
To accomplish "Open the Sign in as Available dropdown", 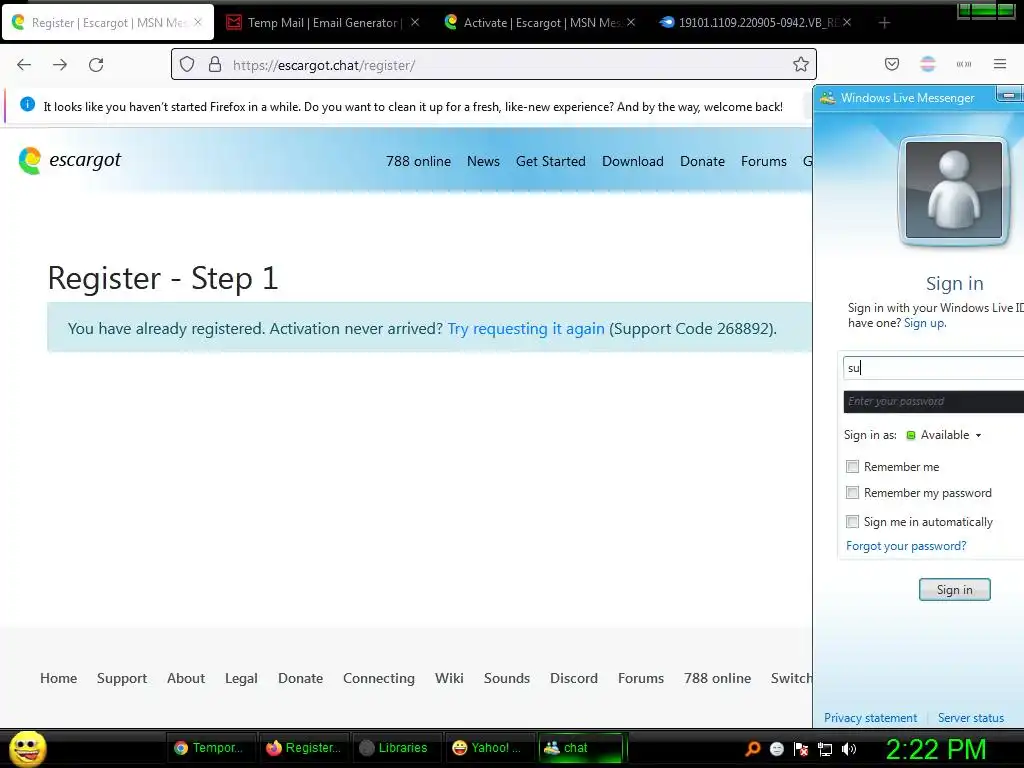I will [944, 435].
